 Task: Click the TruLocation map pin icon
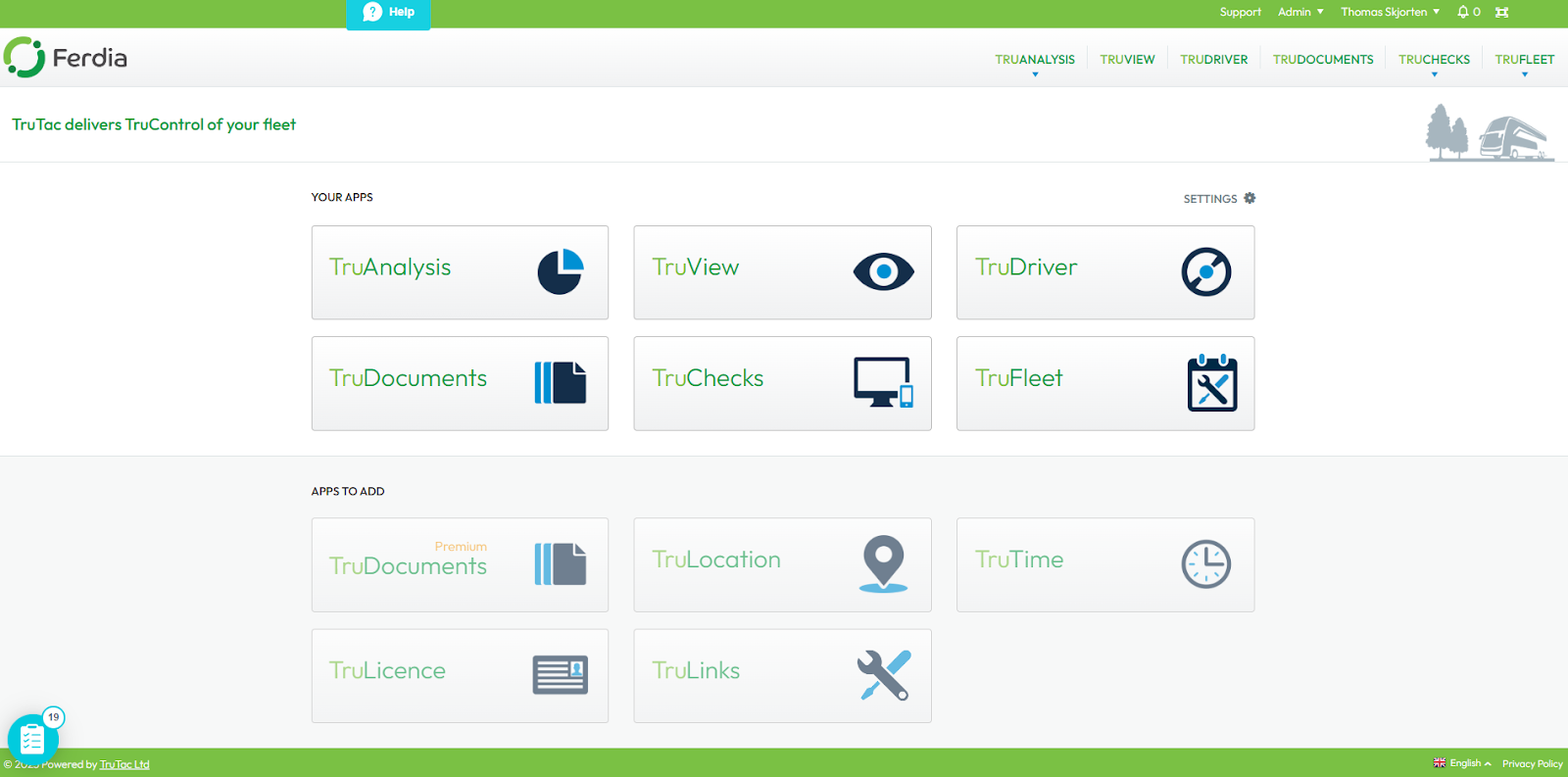coord(883,563)
